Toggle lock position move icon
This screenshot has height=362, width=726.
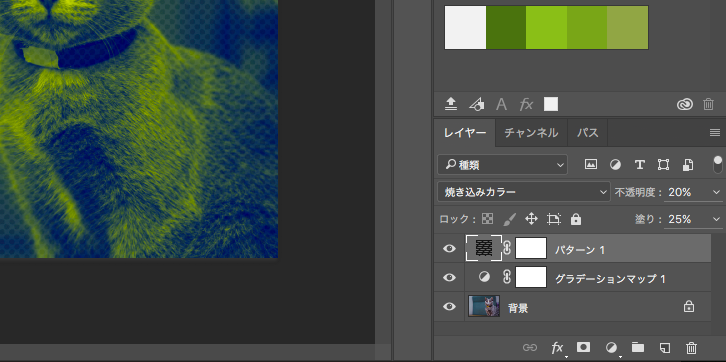tap(532, 219)
